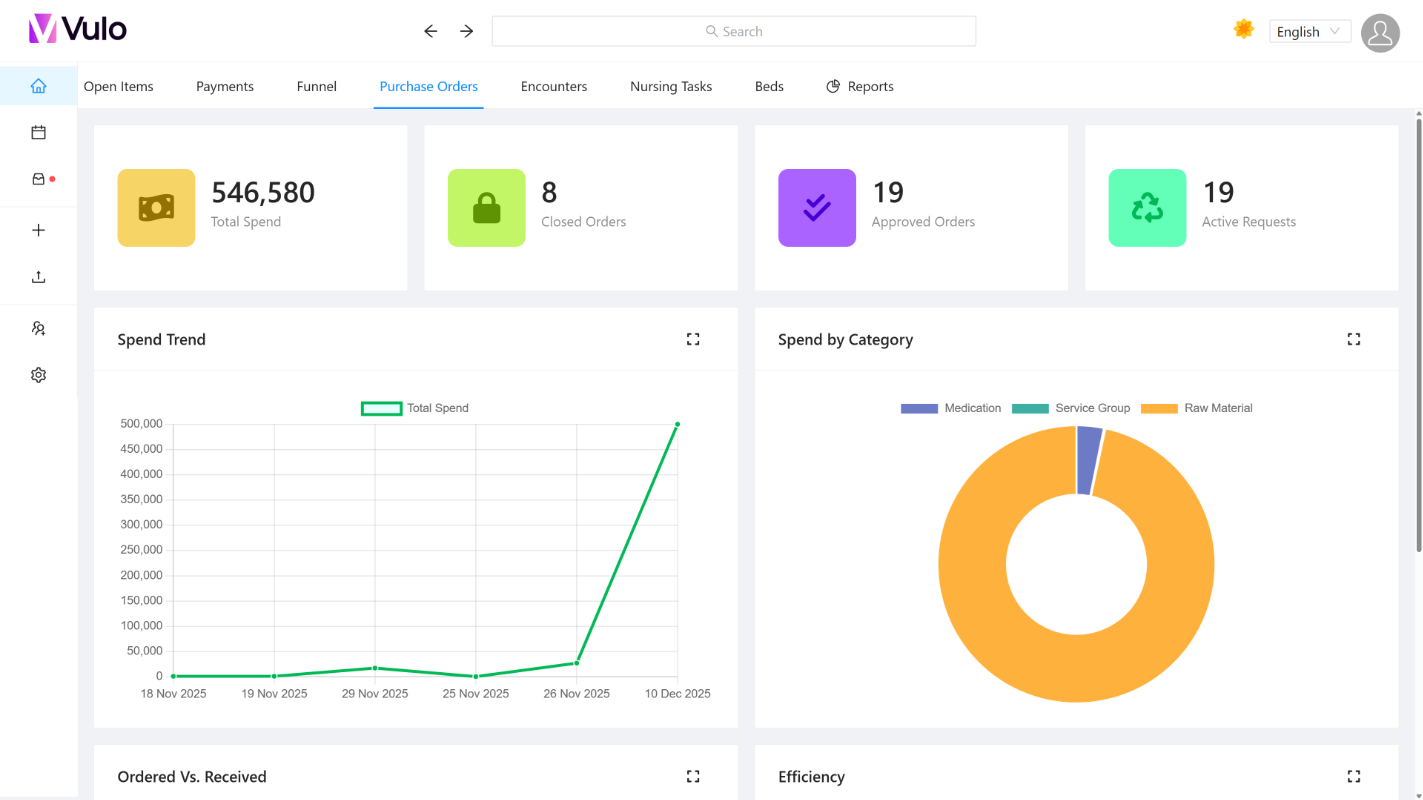Viewport: 1423px width, 800px height.
Task: Click the forward navigation arrow
Action: [x=466, y=31]
